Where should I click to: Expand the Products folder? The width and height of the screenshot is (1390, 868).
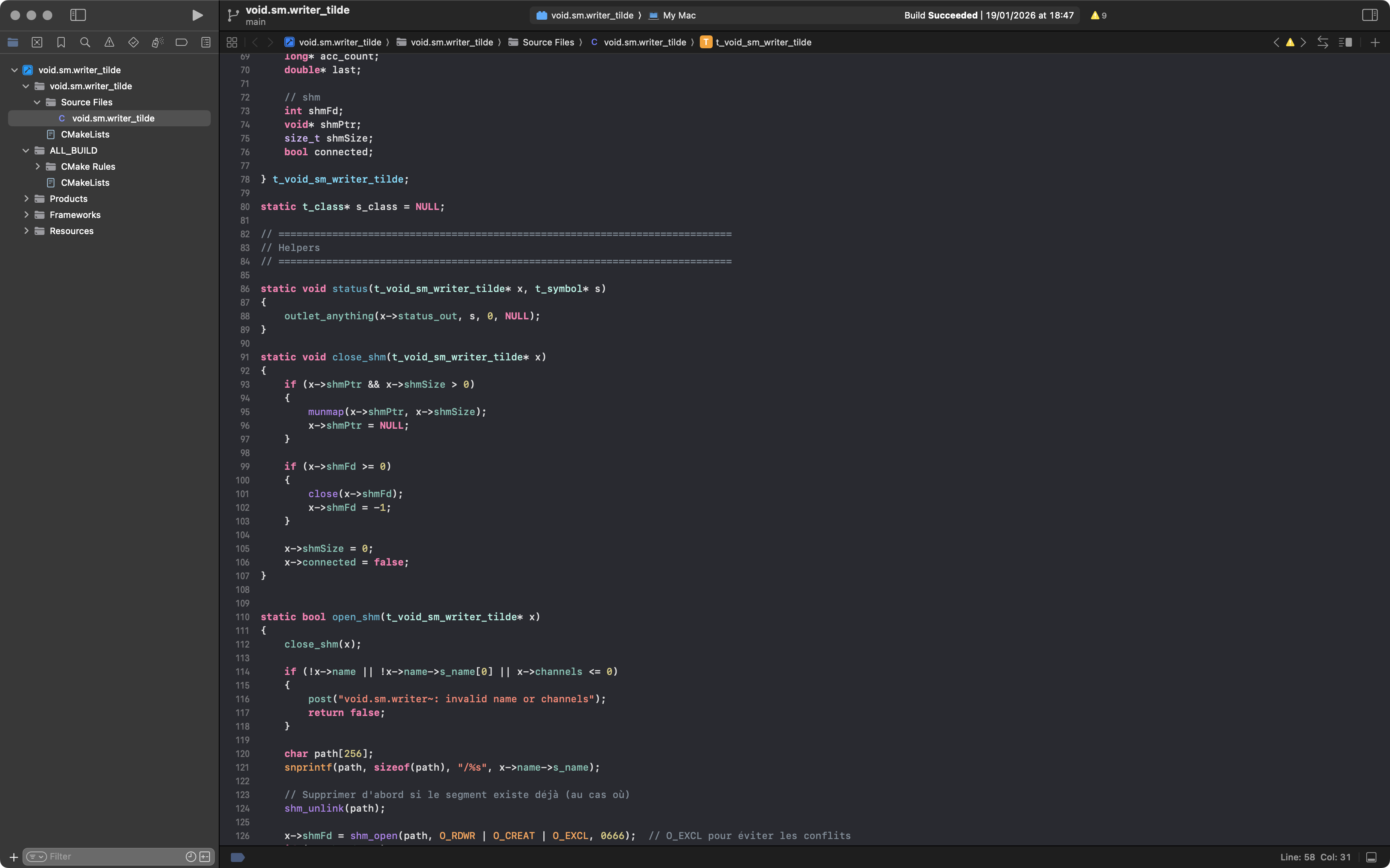click(26, 199)
